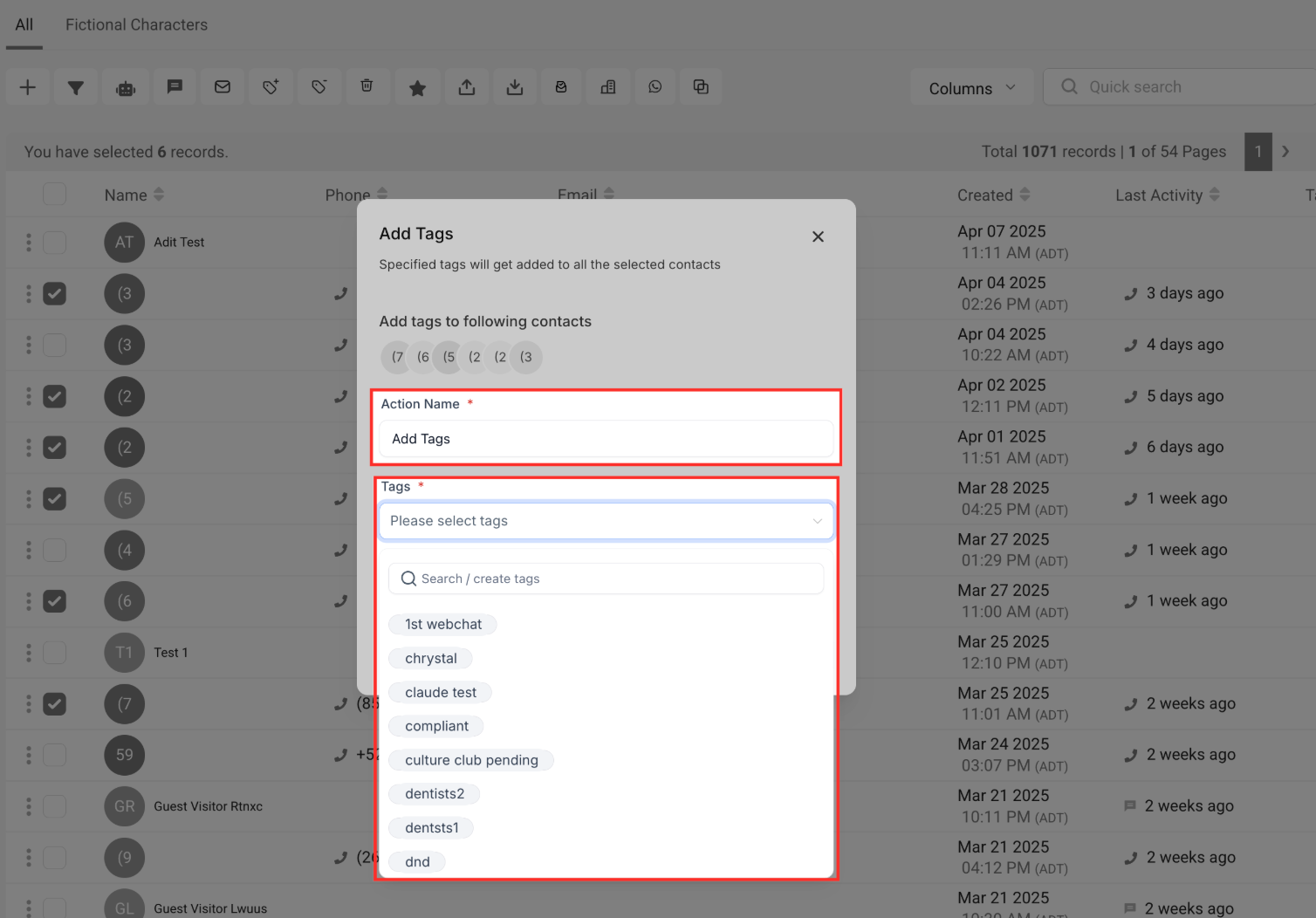The width and height of the screenshot is (1316, 918).
Task: Close the Add Tags dialog
Action: (818, 236)
